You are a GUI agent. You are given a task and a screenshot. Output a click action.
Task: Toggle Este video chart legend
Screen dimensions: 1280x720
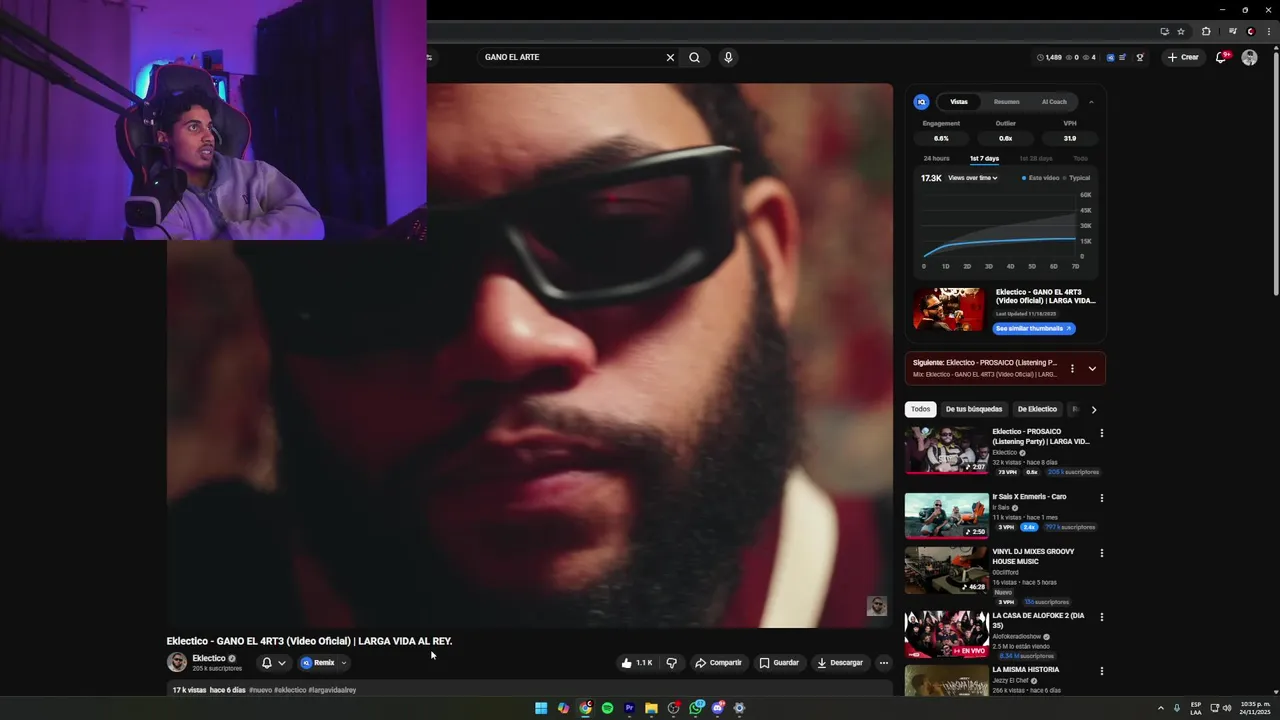pyautogui.click(x=1040, y=178)
